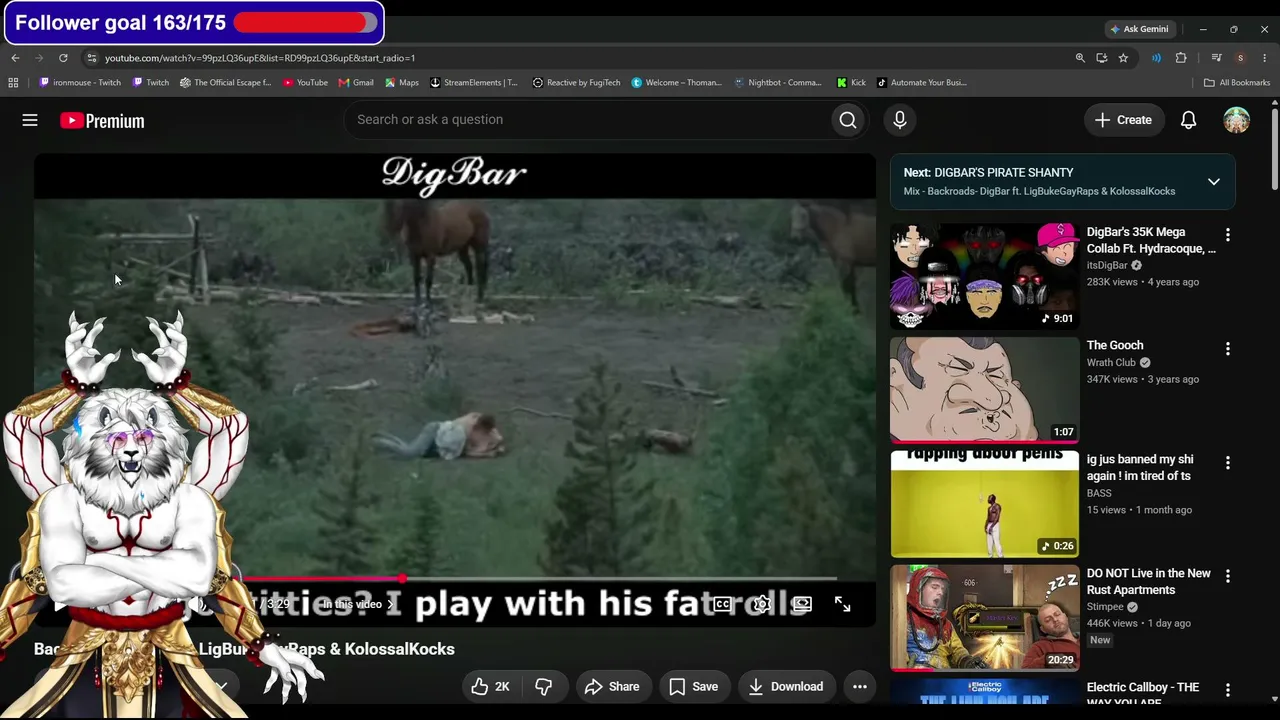Viewport: 1280px width, 720px height.
Task: Open the player settings gear
Action: click(762, 604)
